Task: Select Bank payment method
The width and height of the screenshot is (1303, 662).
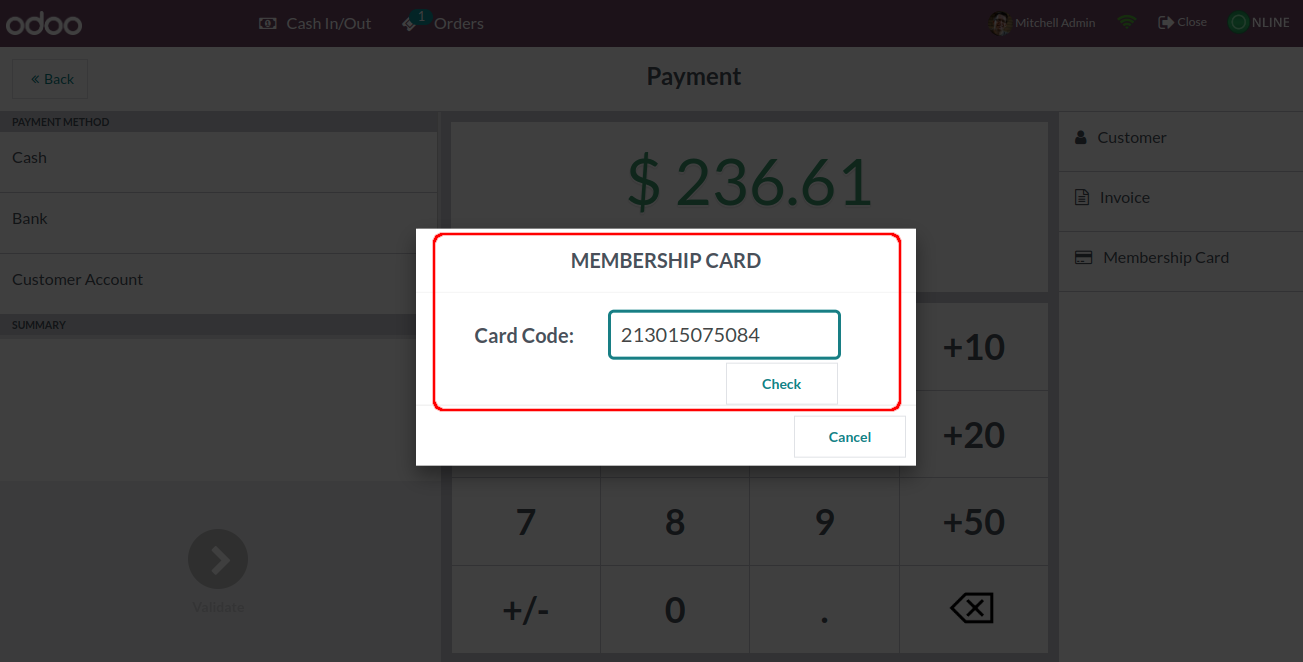Action: (x=218, y=219)
